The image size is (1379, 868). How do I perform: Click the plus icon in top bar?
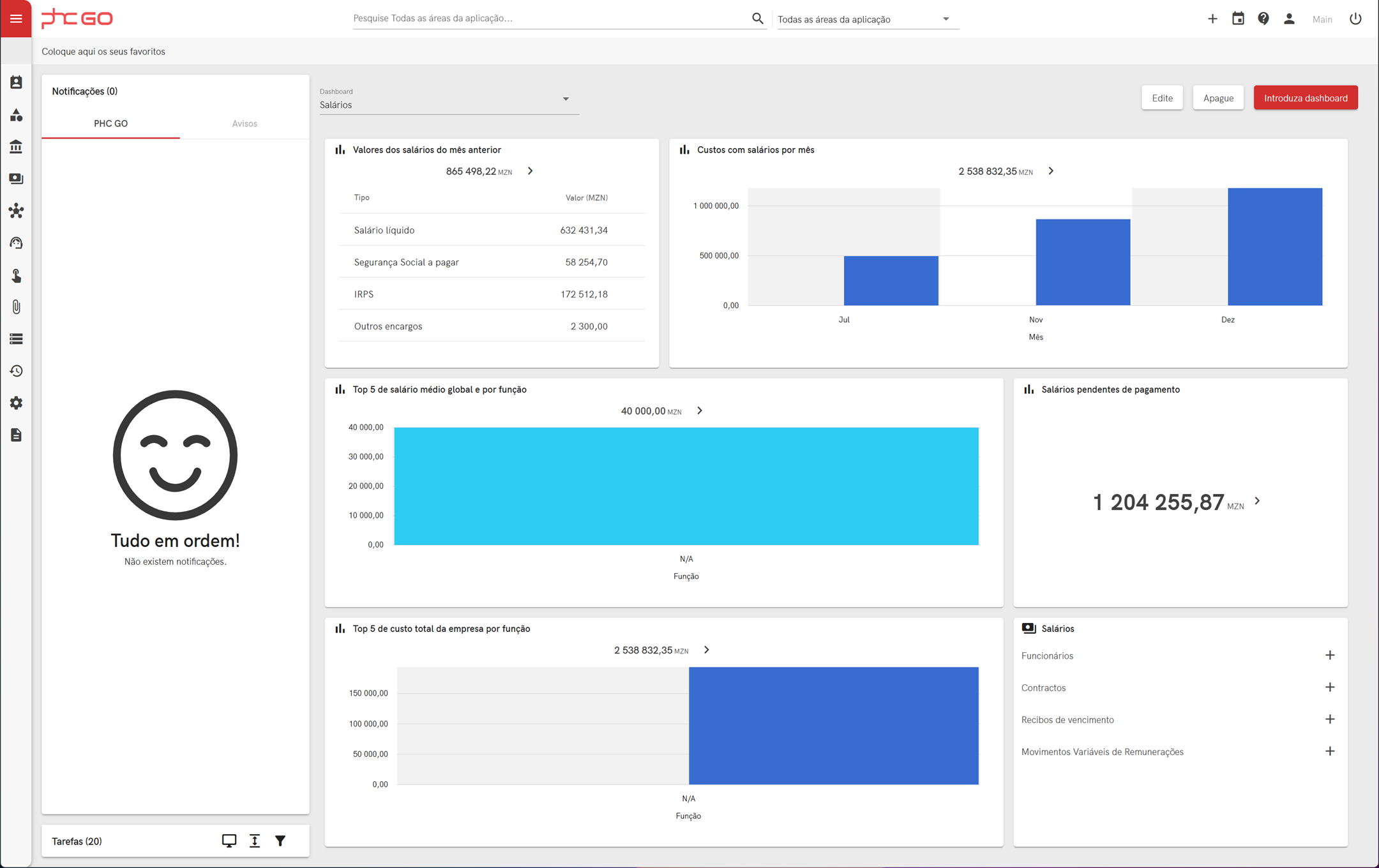1212,19
